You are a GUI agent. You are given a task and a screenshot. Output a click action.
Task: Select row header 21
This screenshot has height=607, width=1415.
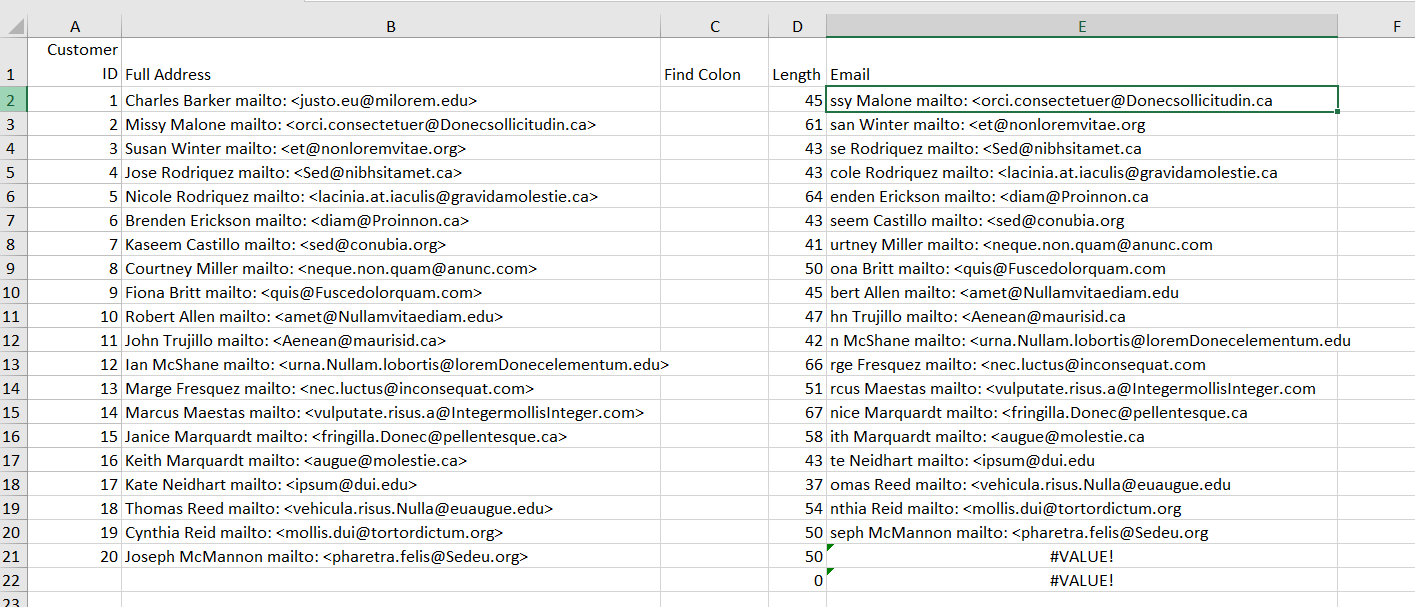pos(13,556)
